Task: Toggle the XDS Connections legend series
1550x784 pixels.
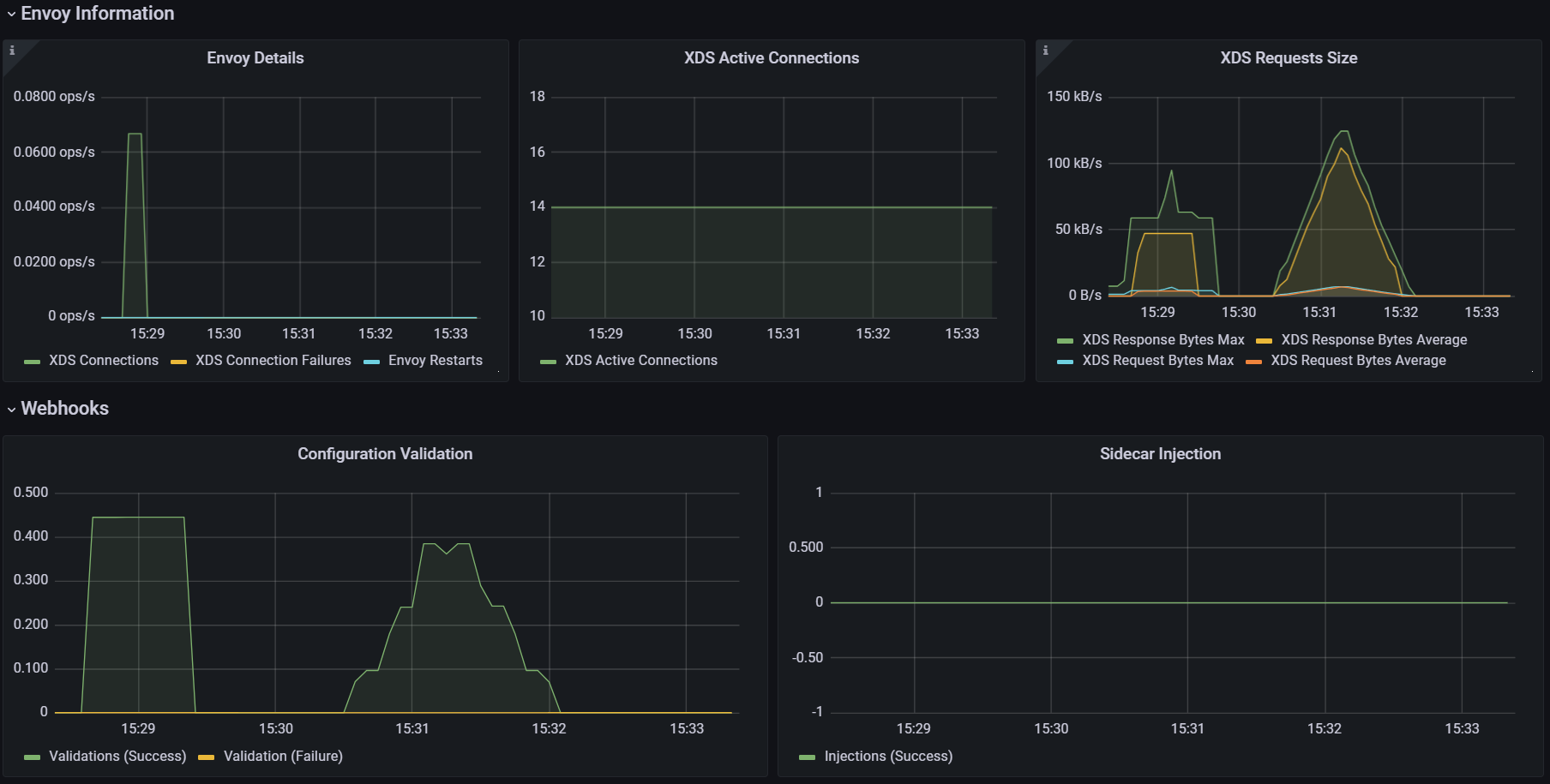Action: click(104, 361)
